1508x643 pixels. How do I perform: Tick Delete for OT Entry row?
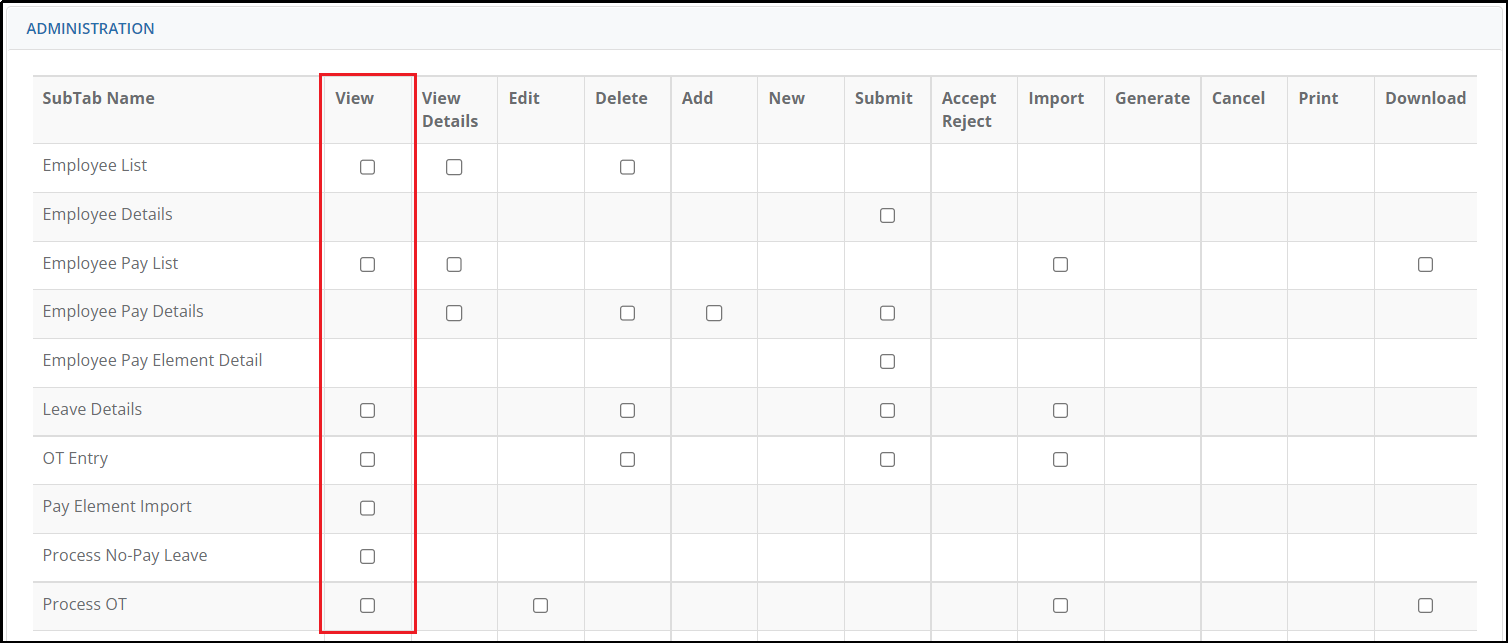click(627, 459)
